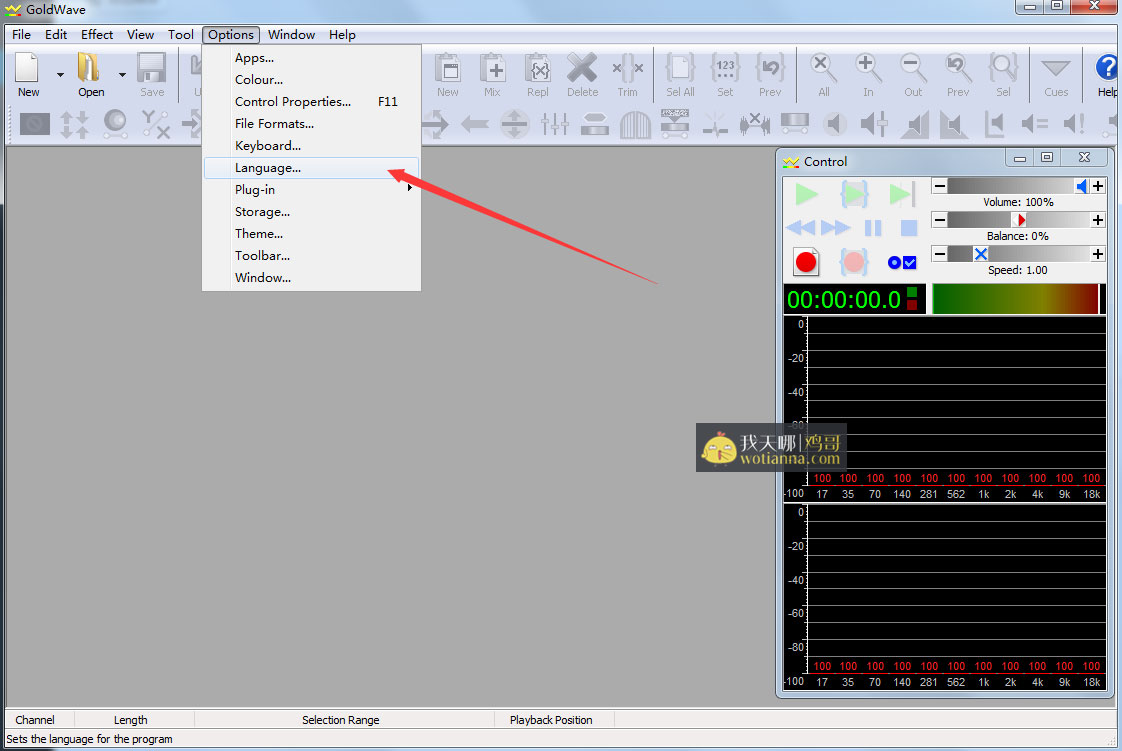Click the pause button in Control
Image resolution: width=1122 pixels, height=751 pixels.
873,228
